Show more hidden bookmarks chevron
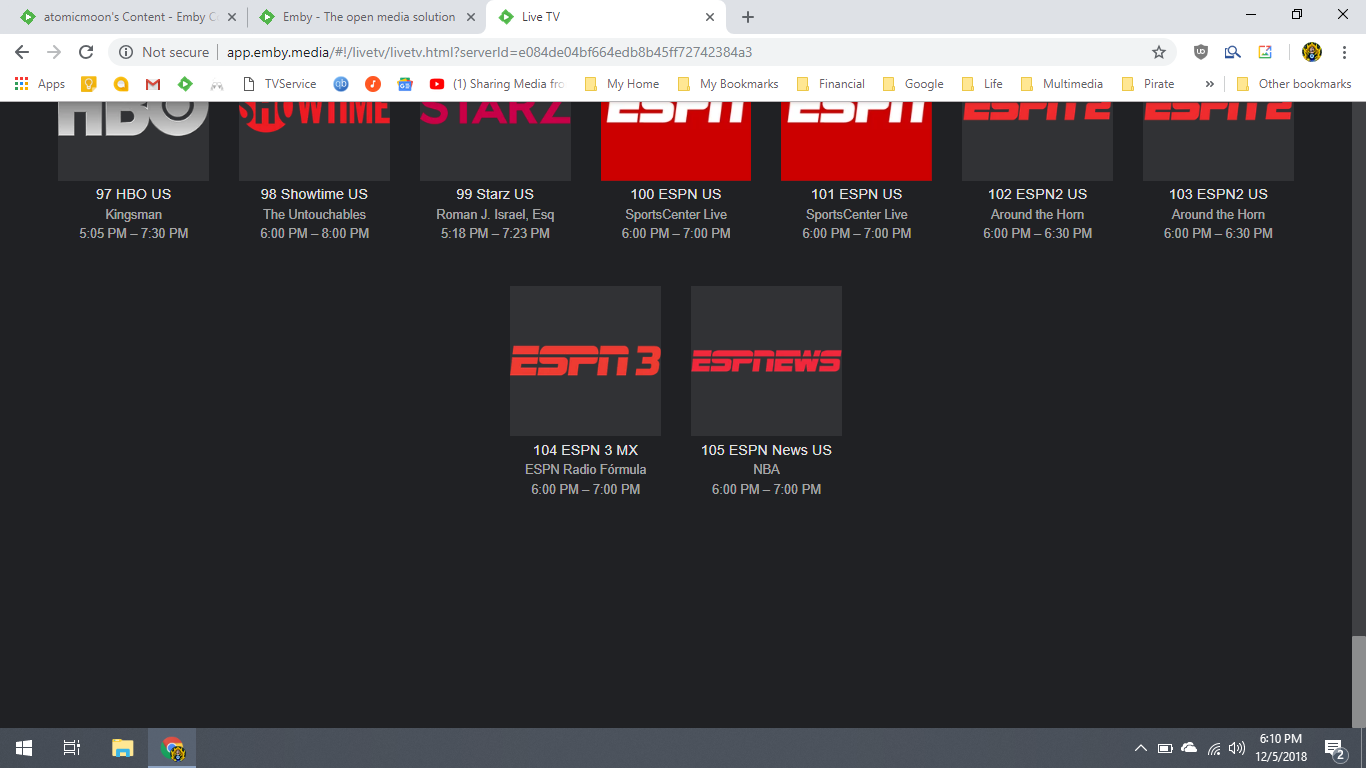The width and height of the screenshot is (1366, 768). tap(1210, 84)
